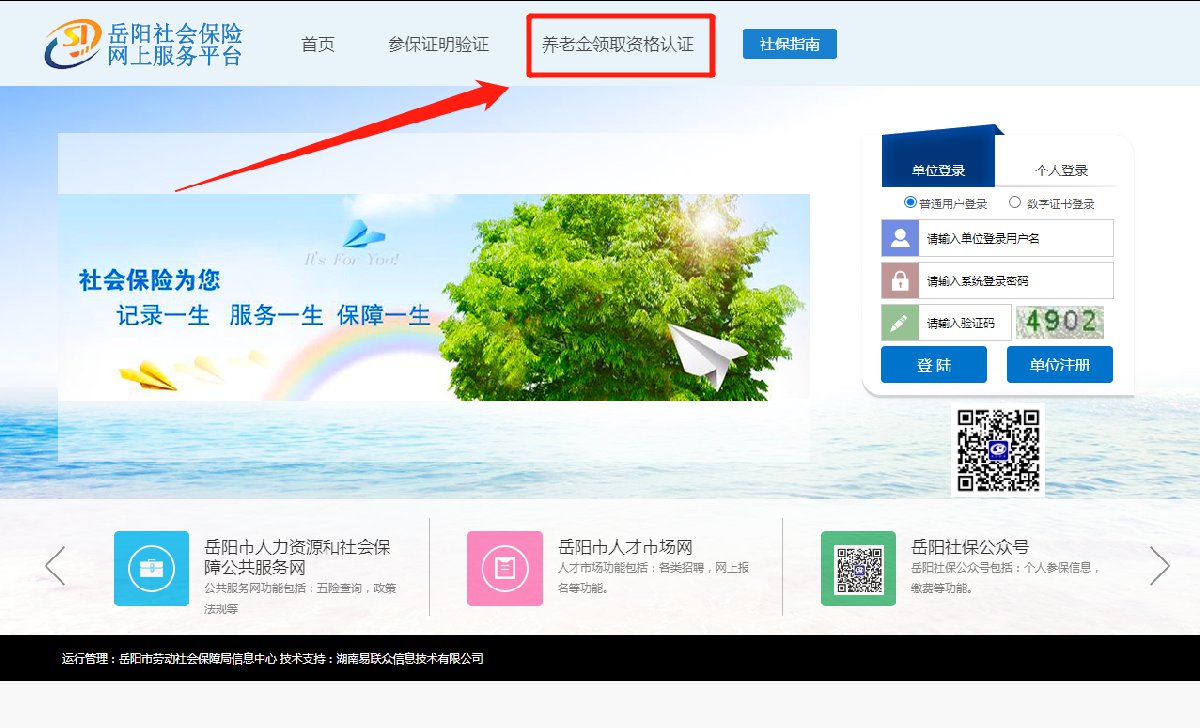Click the user avatar icon beside username field

[x=900, y=238]
